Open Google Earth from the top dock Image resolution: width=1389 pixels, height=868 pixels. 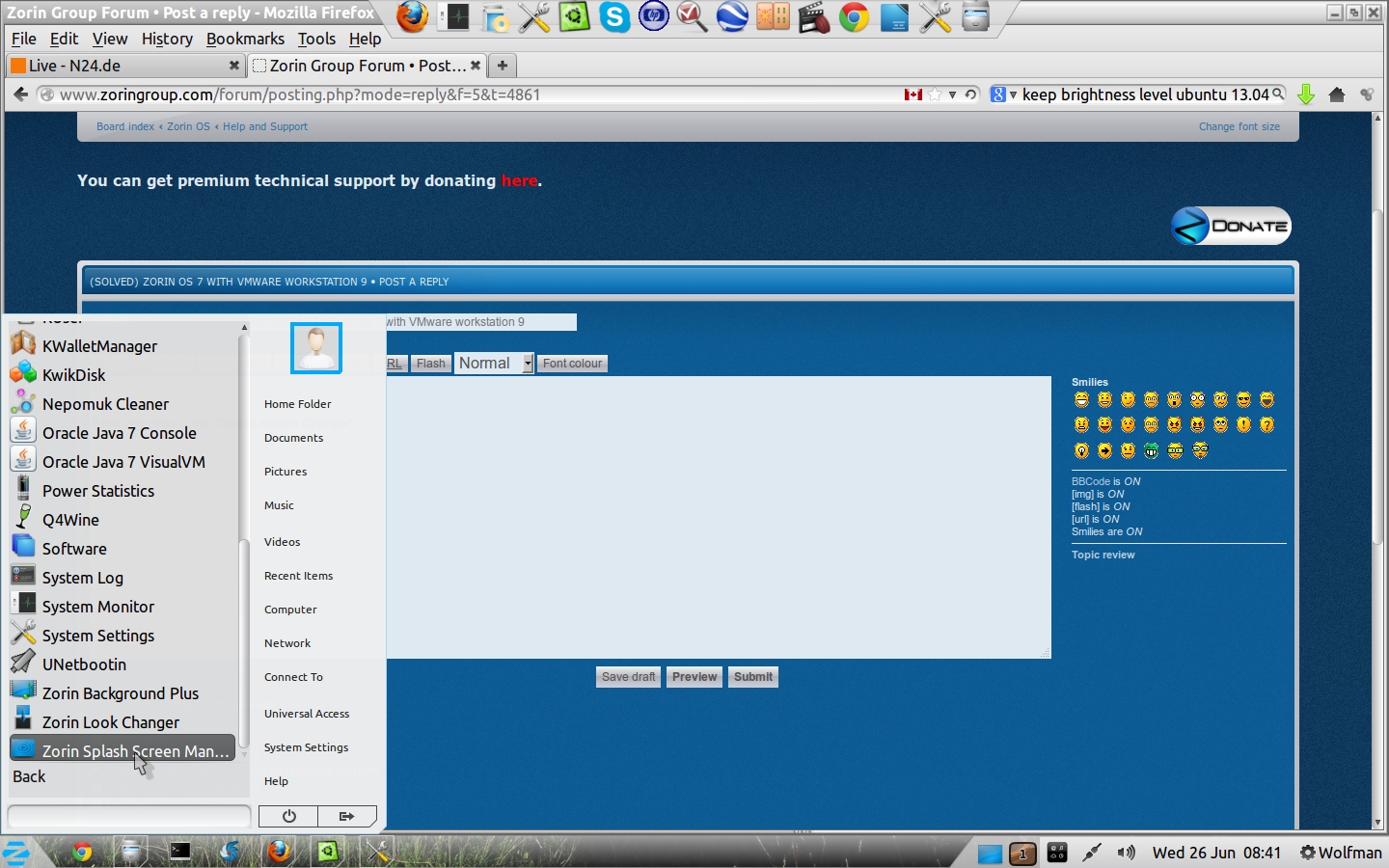(x=732, y=17)
